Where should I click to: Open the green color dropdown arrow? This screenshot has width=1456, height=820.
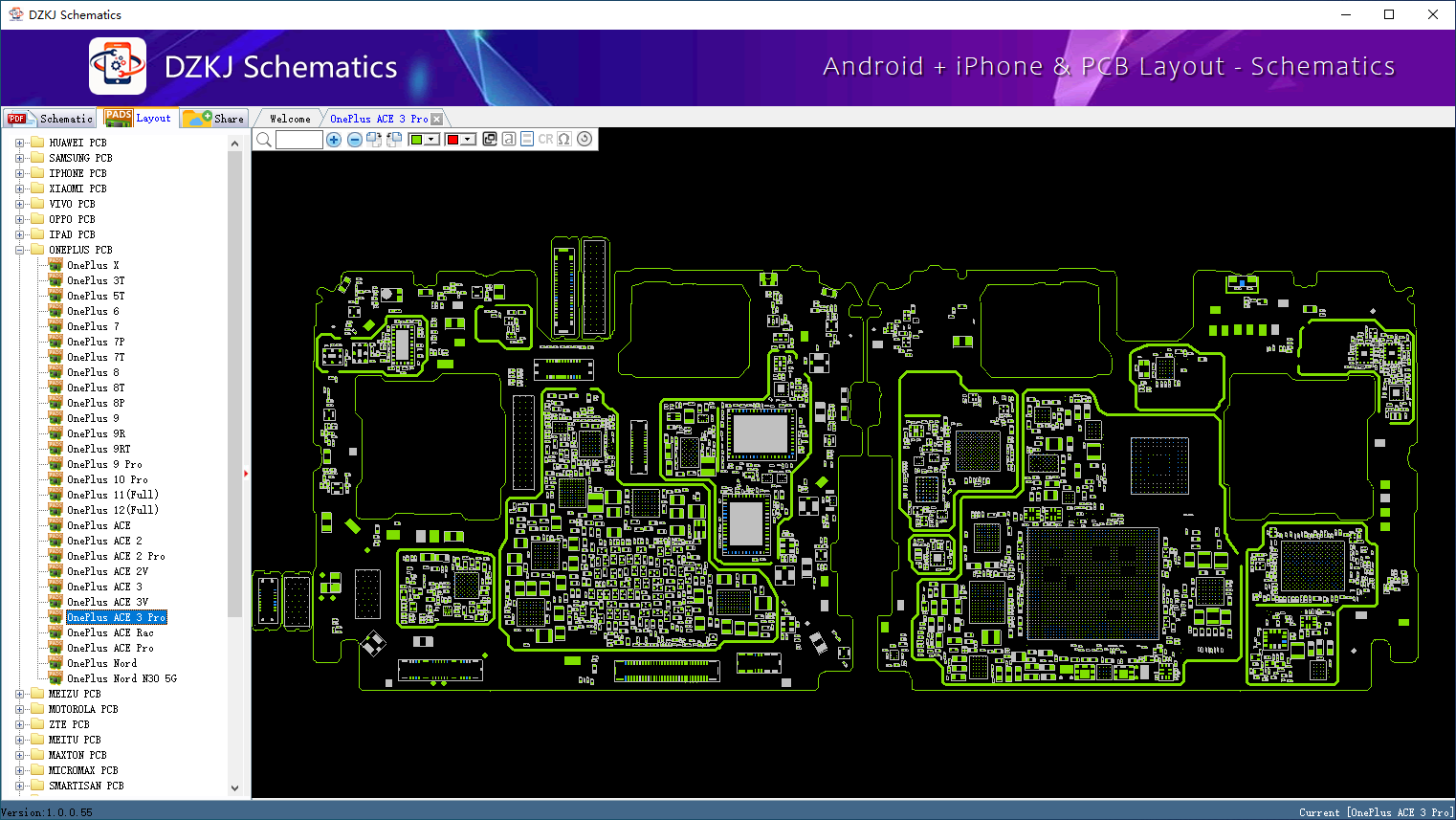pyautogui.click(x=431, y=140)
